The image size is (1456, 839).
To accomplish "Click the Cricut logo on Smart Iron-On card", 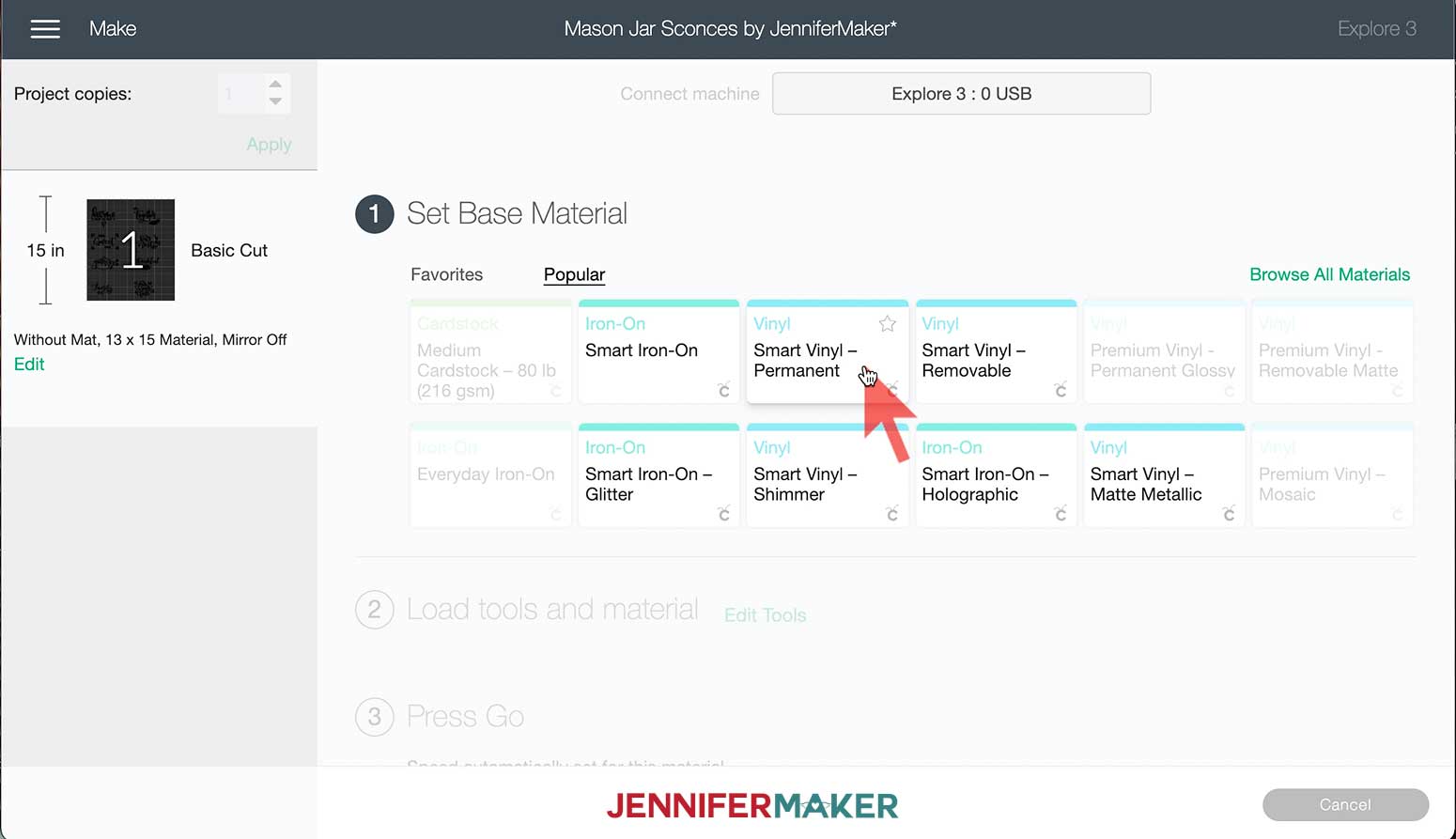I will tap(723, 389).
